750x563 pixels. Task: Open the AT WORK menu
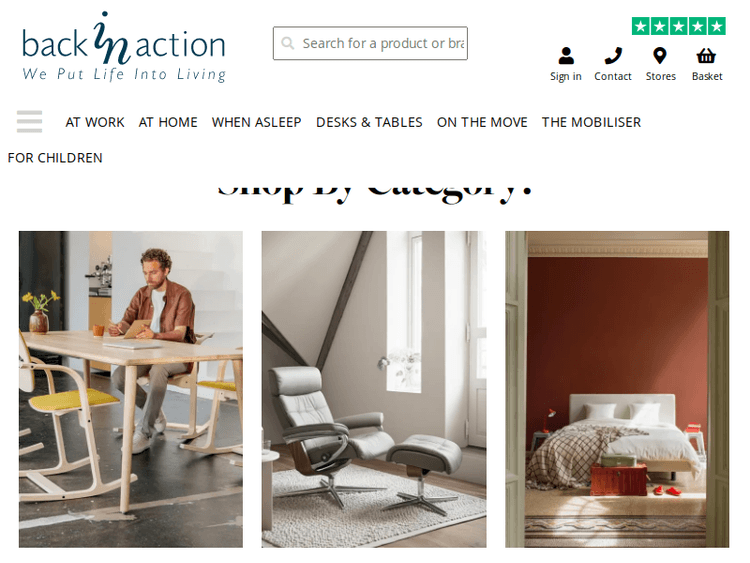(95, 122)
